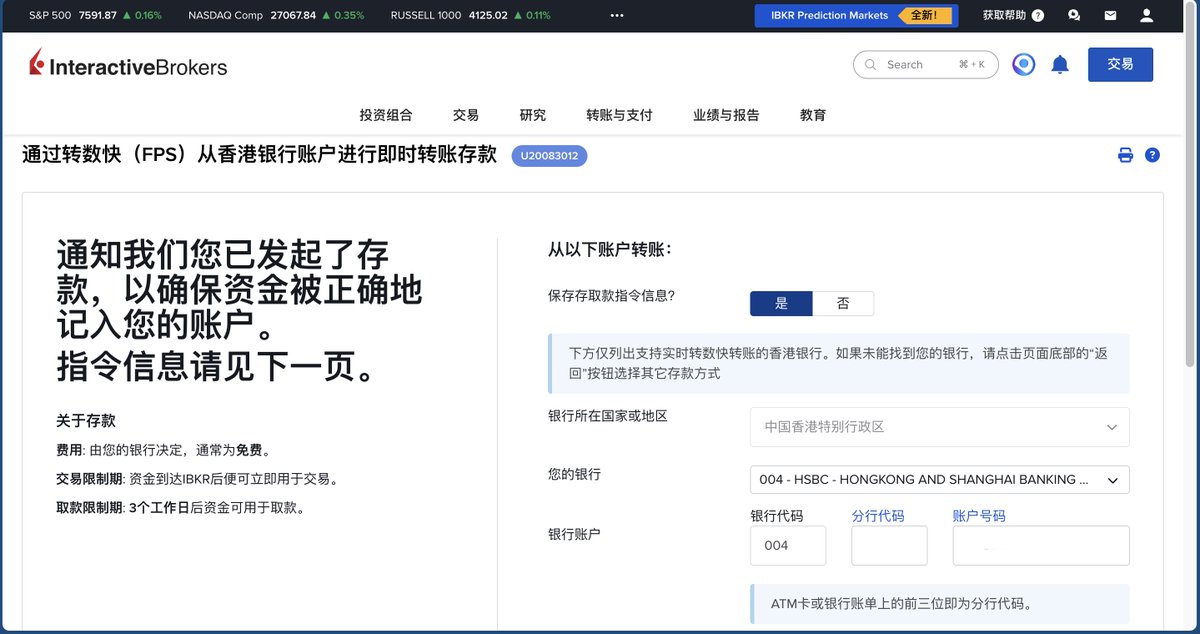Open the 交易 navigation menu
This screenshot has width=1200, height=634.
466,115
